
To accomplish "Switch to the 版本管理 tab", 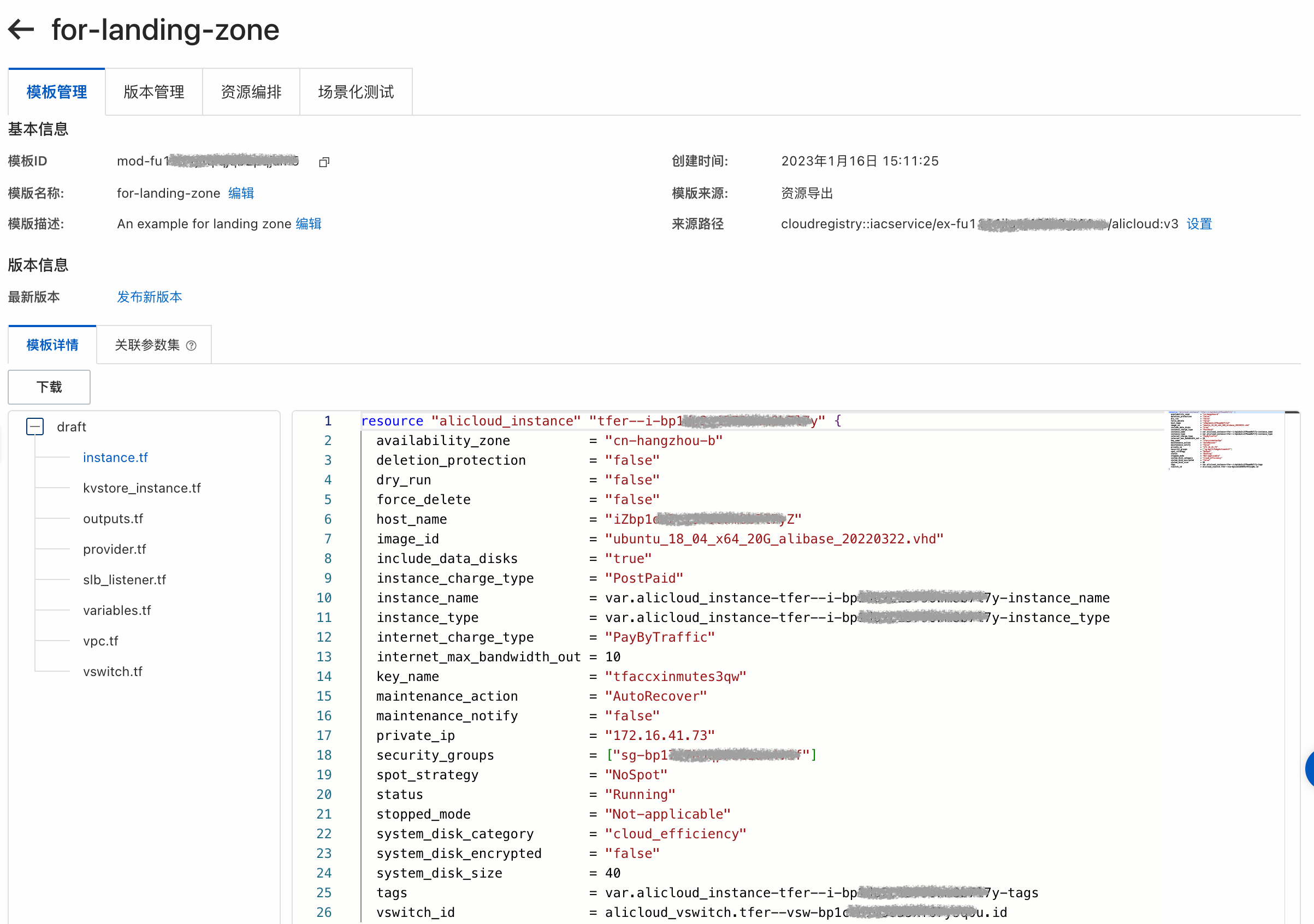I will tap(153, 92).
